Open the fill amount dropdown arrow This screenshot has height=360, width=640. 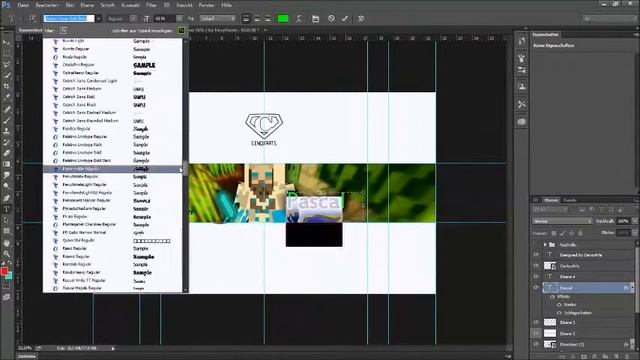tap(635, 233)
